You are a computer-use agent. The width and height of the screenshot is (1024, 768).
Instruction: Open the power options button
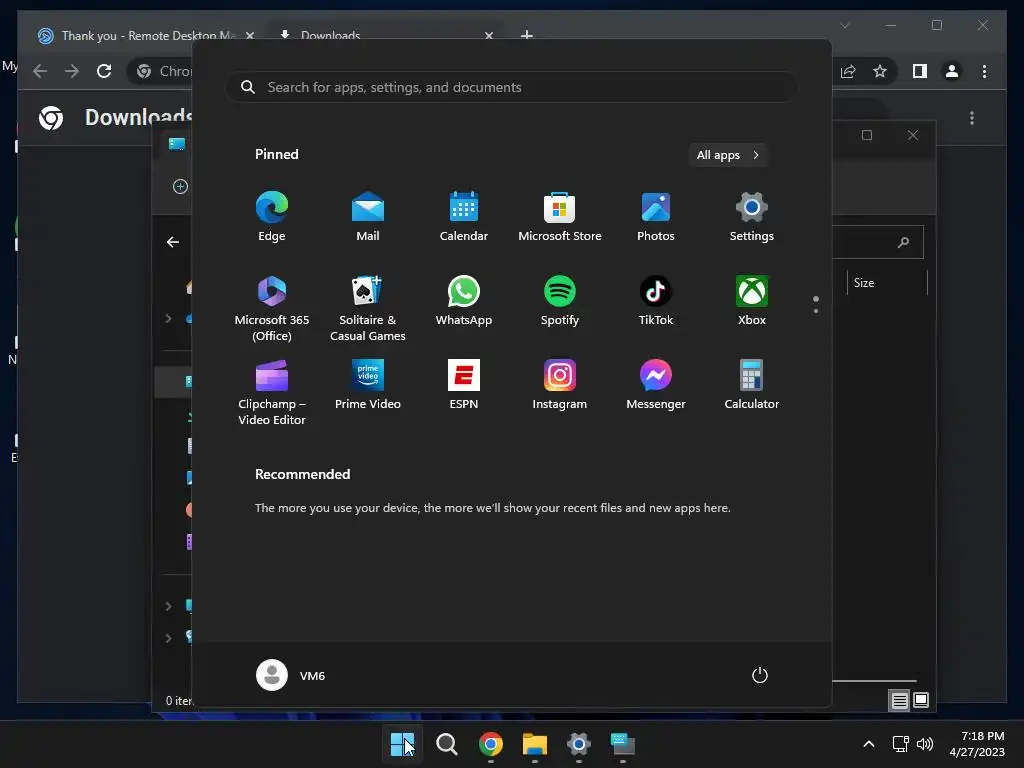[760, 675]
